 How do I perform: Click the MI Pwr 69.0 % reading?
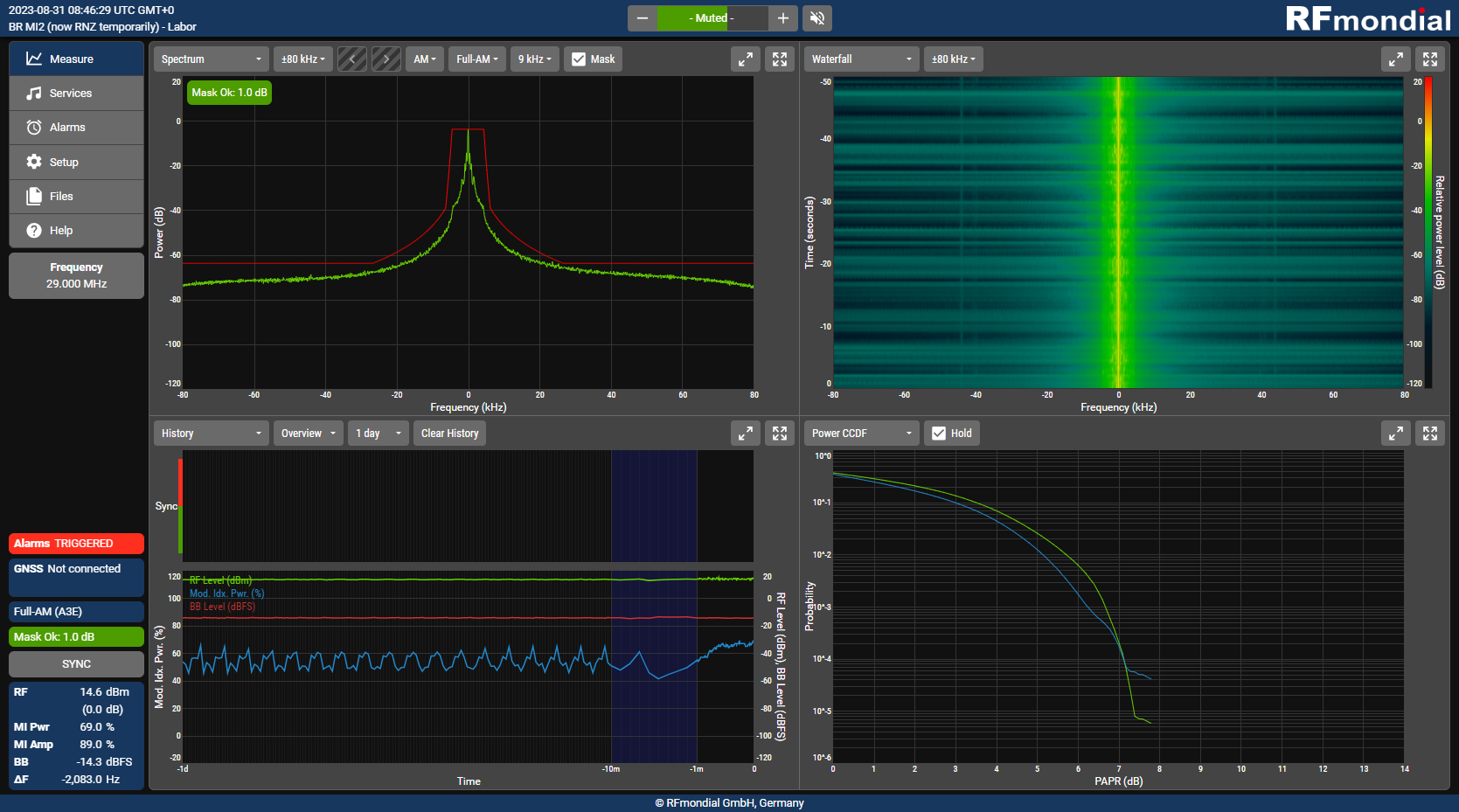[x=76, y=727]
